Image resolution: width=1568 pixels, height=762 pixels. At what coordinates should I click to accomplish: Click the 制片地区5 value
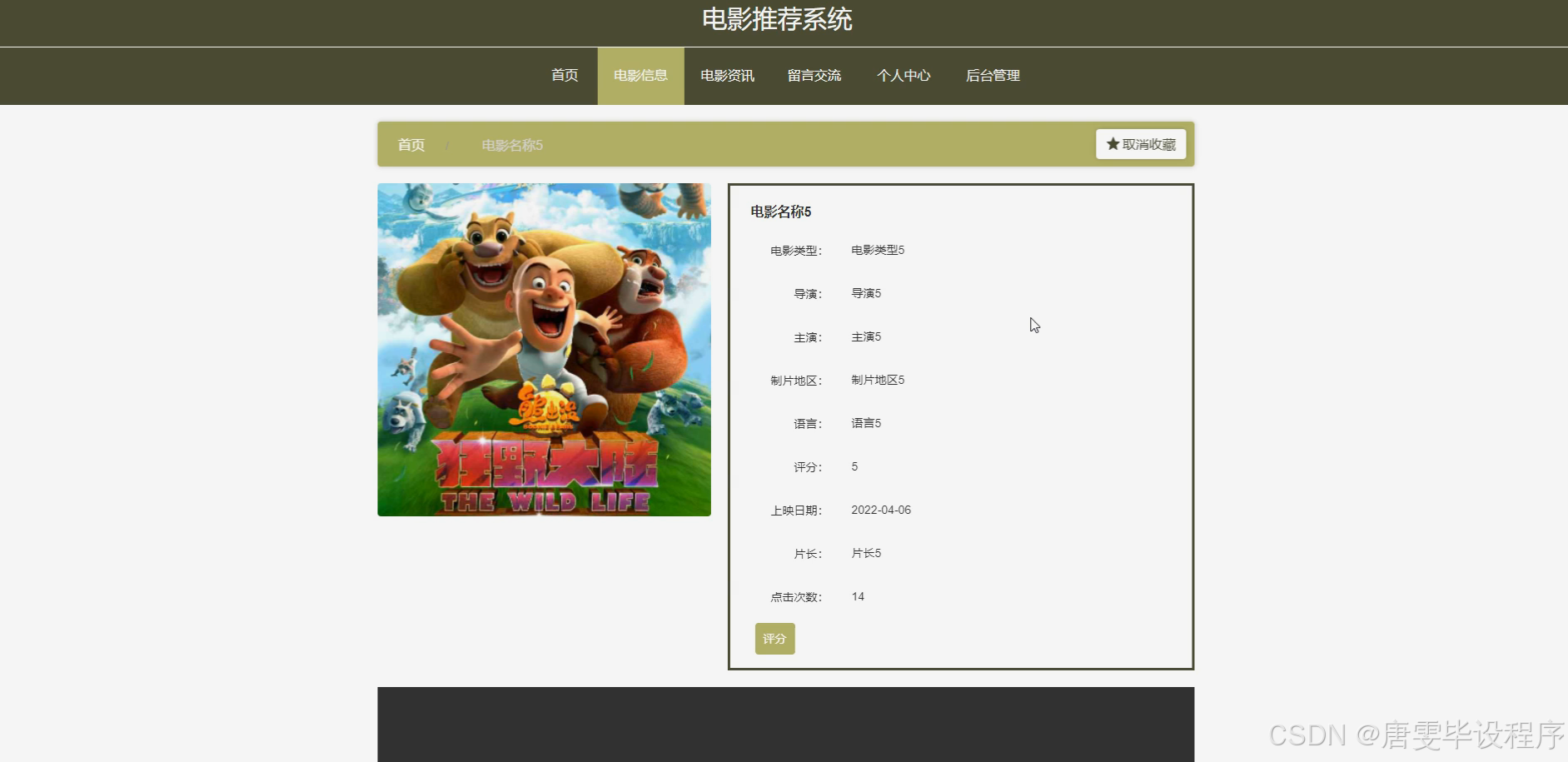[878, 380]
